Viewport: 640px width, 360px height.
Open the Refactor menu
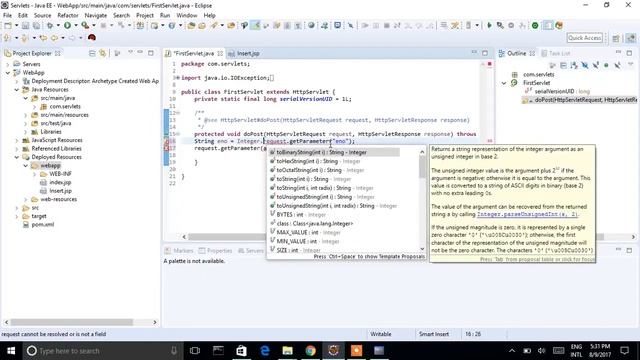tap(68, 16)
